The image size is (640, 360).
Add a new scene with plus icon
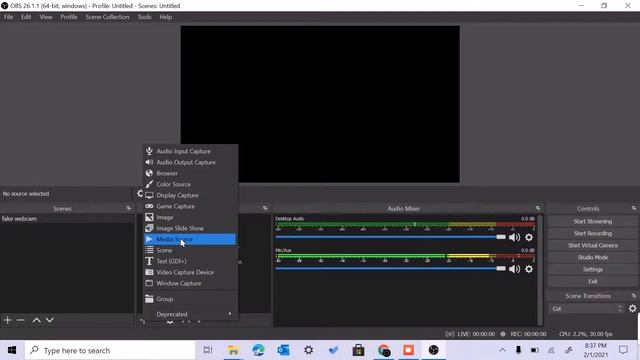click(x=7, y=320)
